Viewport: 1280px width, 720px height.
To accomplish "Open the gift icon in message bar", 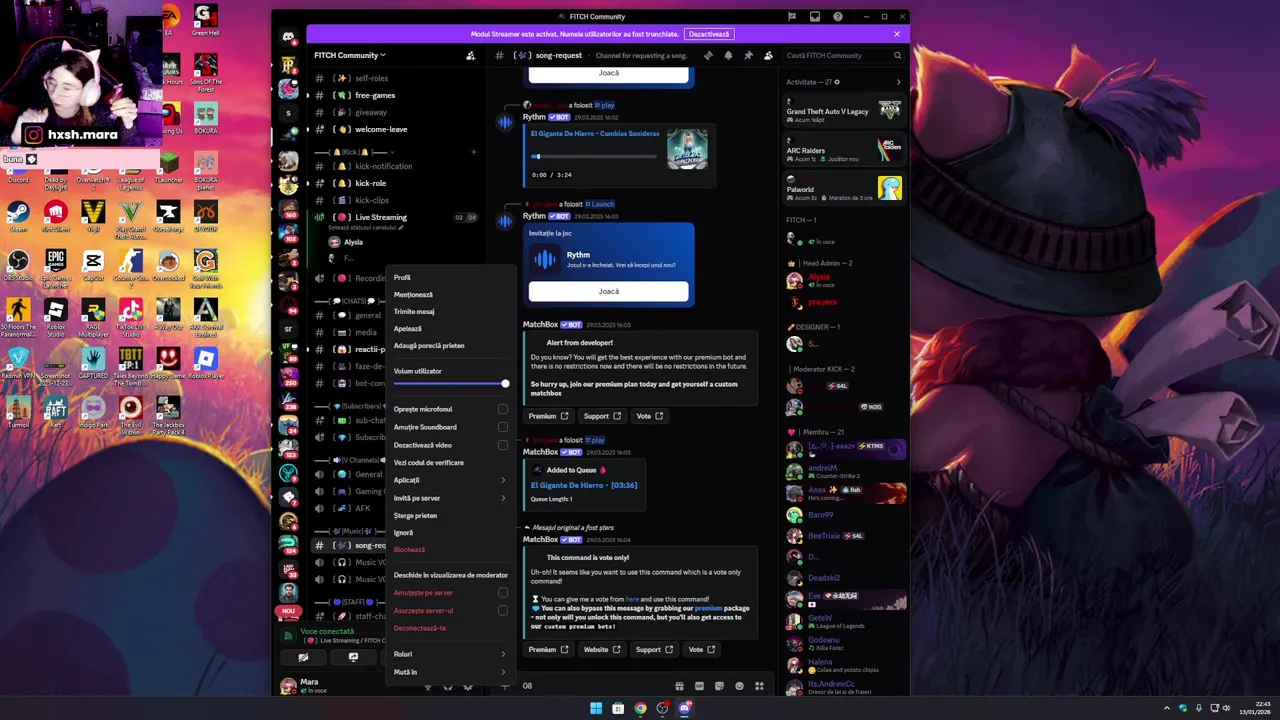I will click(679, 686).
